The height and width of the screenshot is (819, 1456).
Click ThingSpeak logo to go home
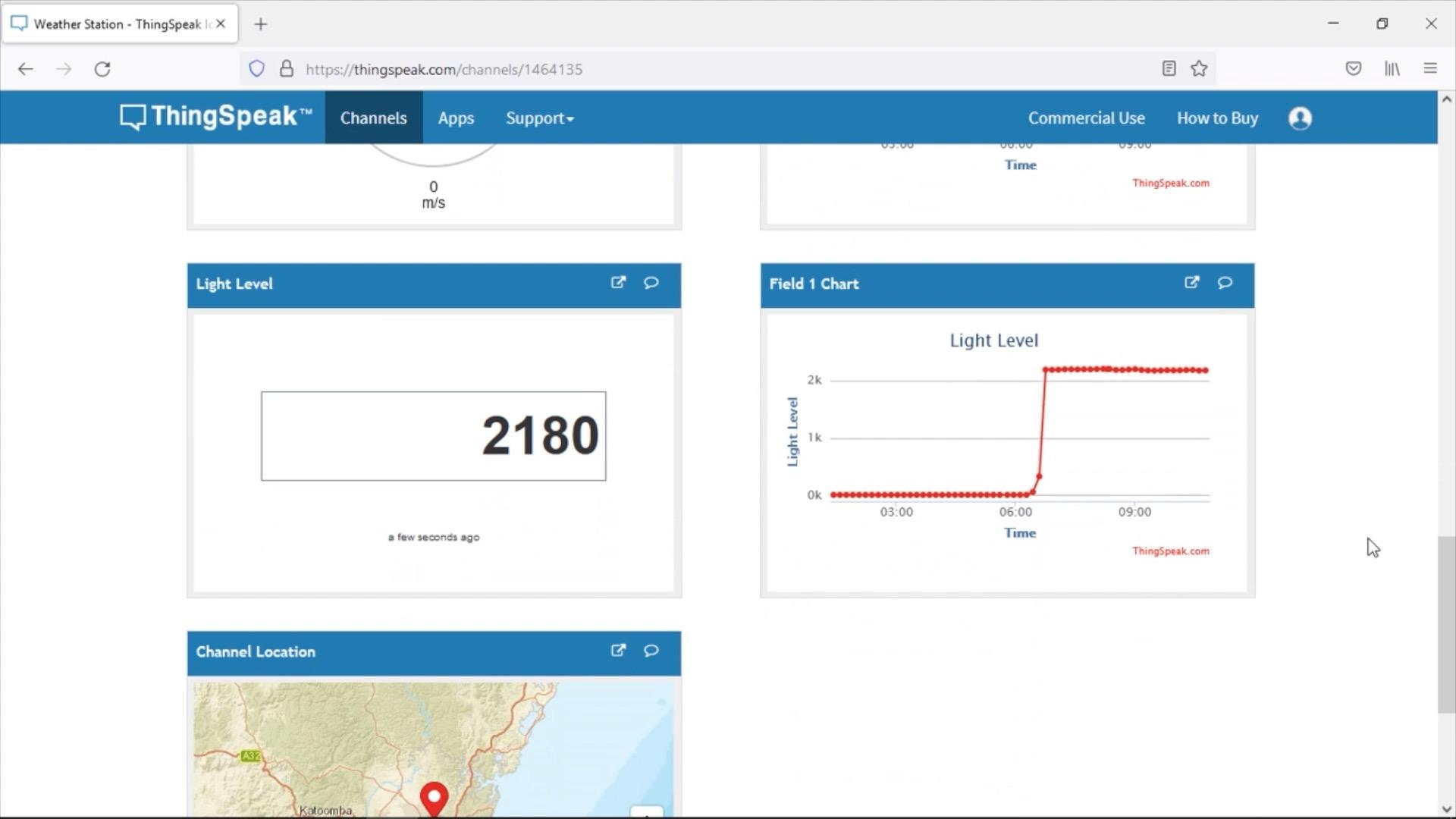217,117
